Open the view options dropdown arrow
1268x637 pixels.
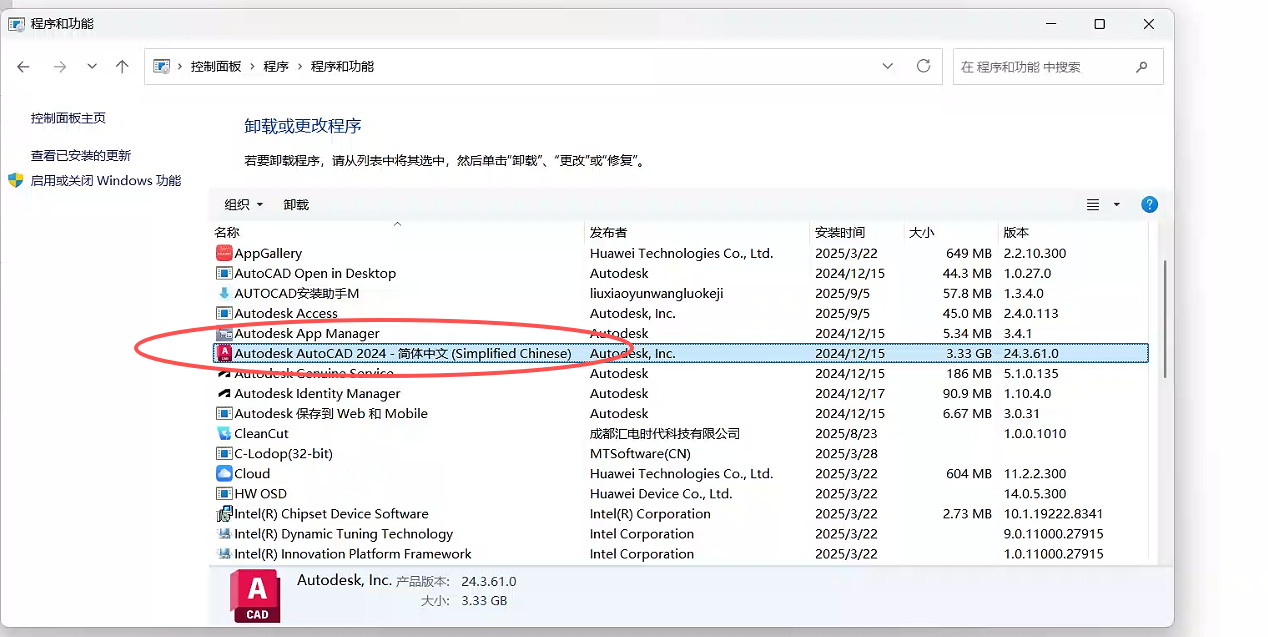point(1117,204)
